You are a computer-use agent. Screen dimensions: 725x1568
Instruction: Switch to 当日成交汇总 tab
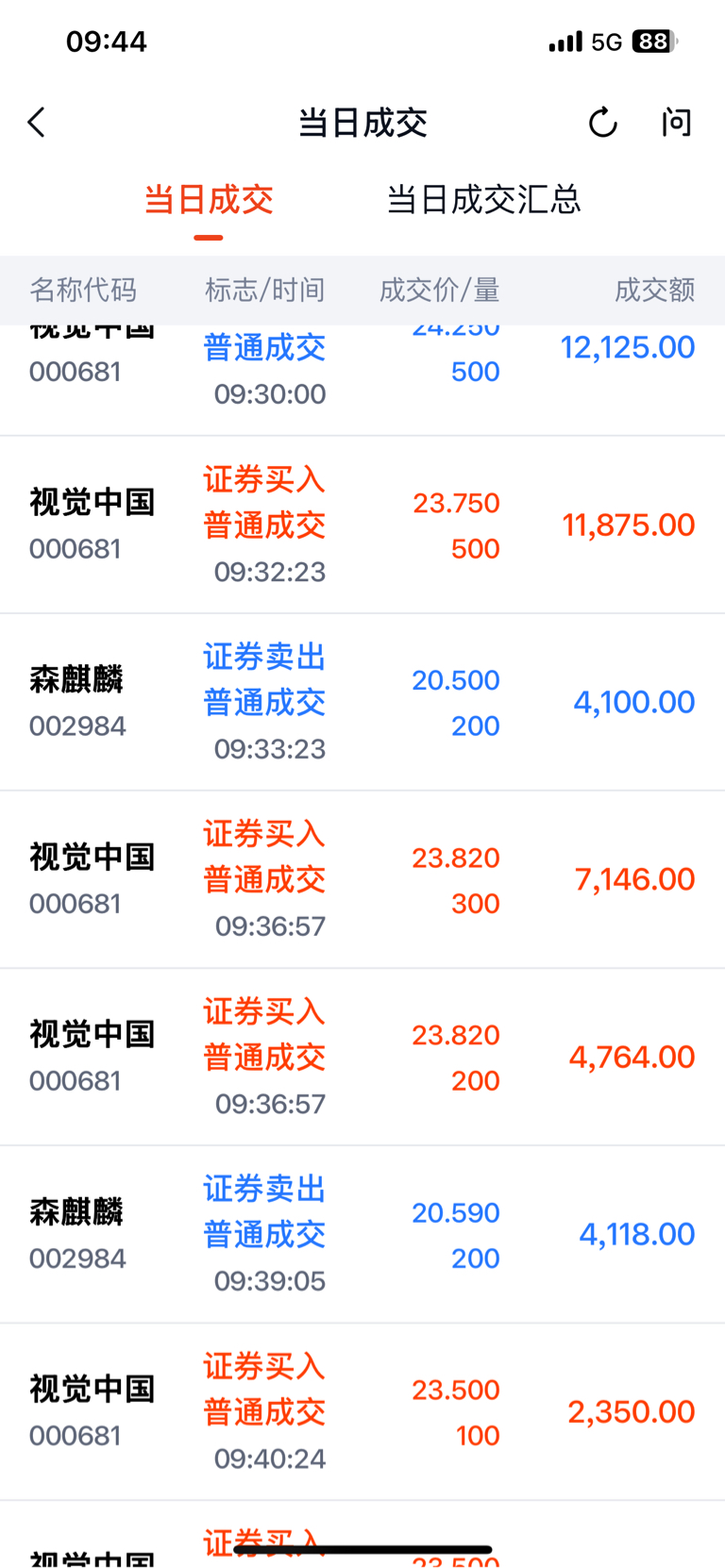coord(483,200)
